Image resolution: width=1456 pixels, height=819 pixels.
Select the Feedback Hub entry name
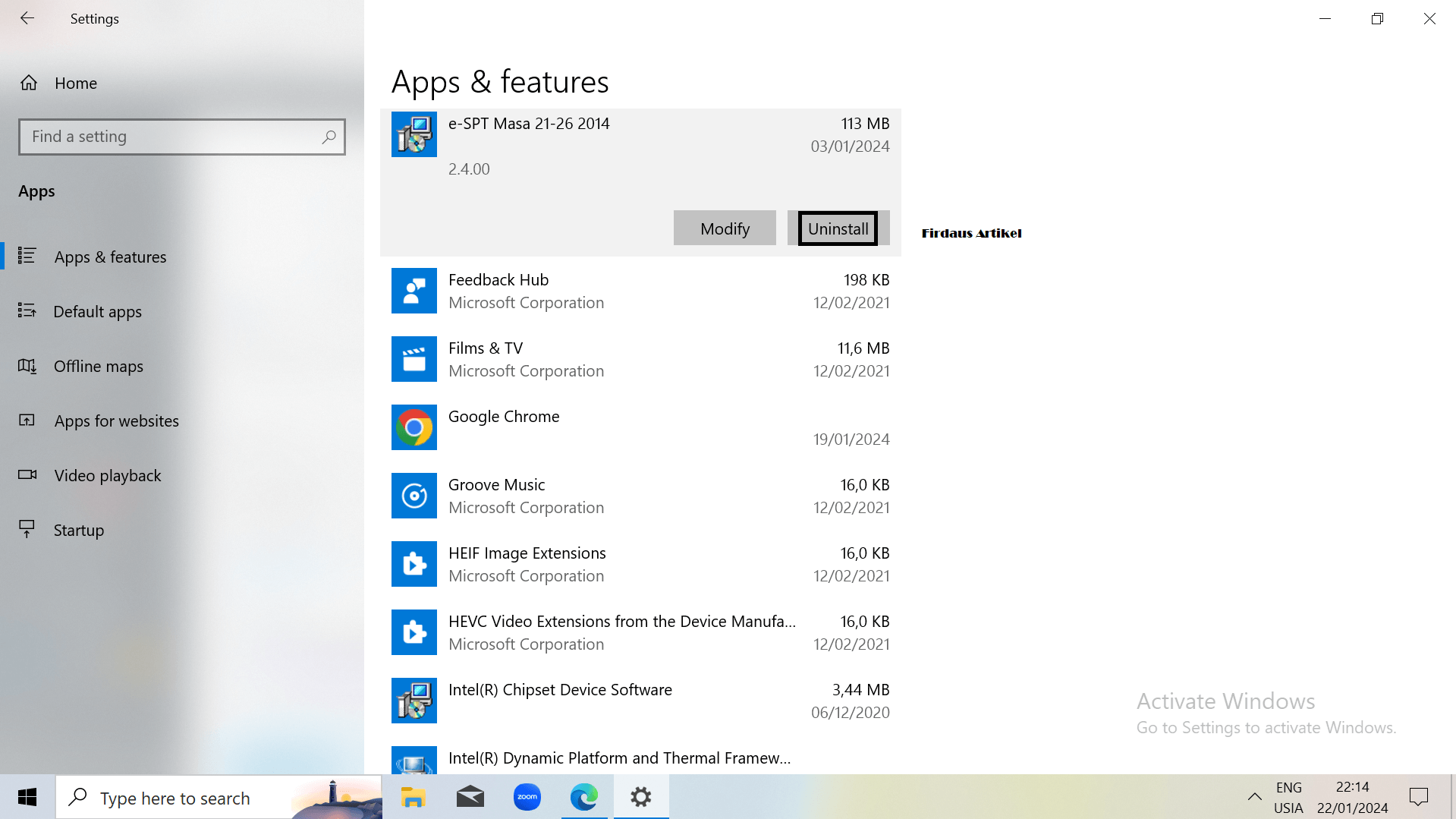pos(498,280)
